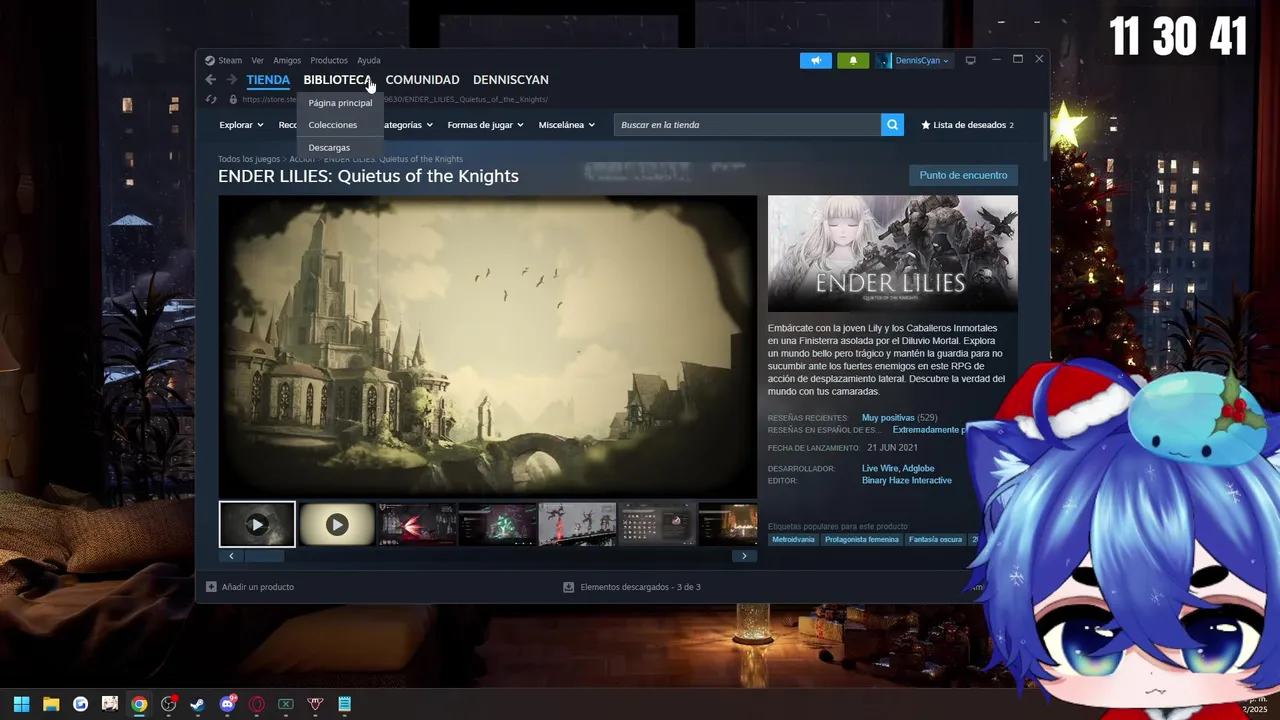Open the DENNISCYAN profile tab
The image size is (1280, 720).
pos(510,80)
